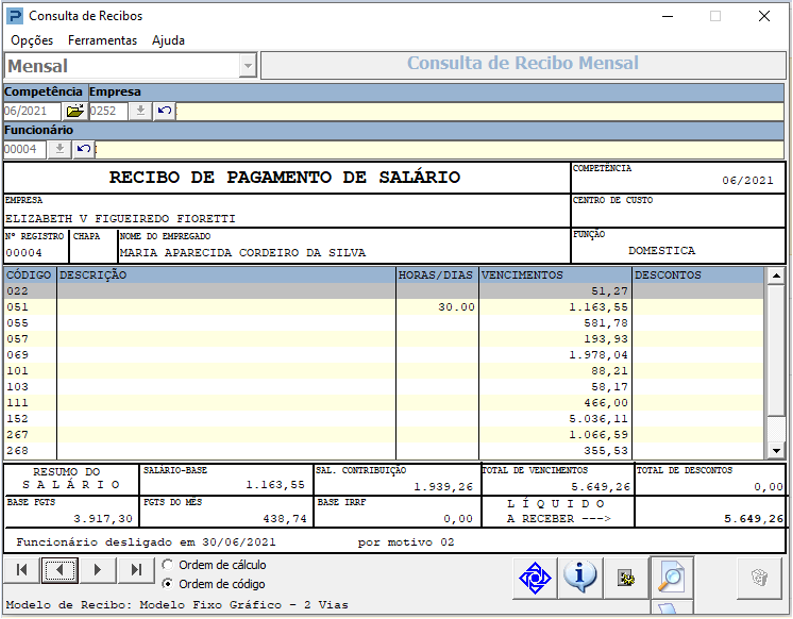Screen dimensions: 793x619
Task: Select the row with code 069
Action: point(384,355)
